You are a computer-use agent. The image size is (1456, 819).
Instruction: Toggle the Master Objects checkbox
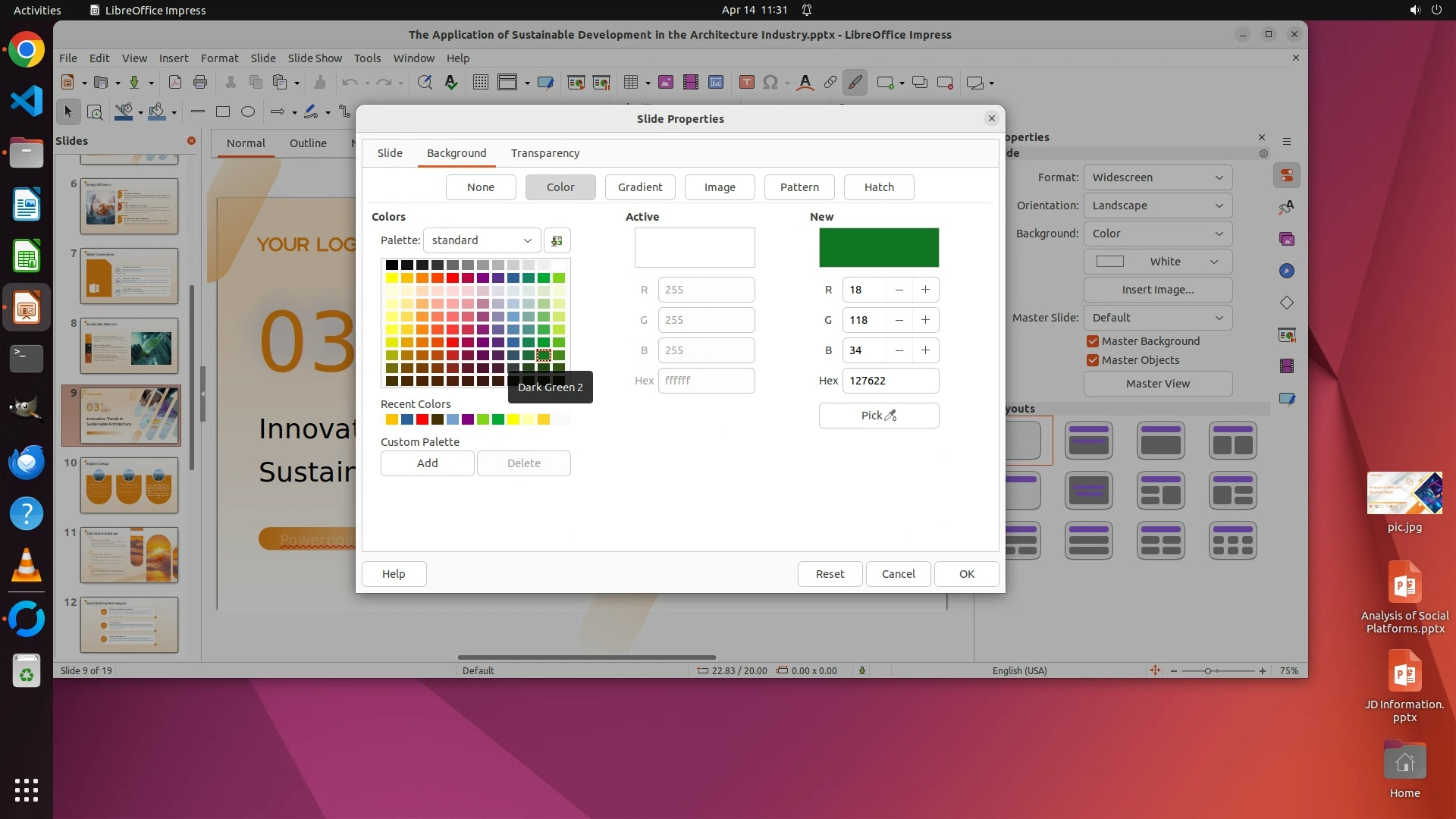[x=1093, y=360]
